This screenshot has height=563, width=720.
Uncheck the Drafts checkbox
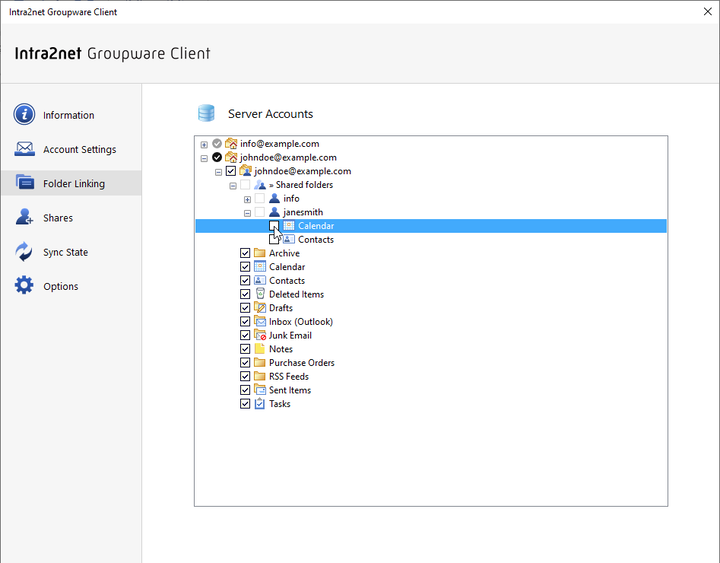pyautogui.click(x=245, y=308)
